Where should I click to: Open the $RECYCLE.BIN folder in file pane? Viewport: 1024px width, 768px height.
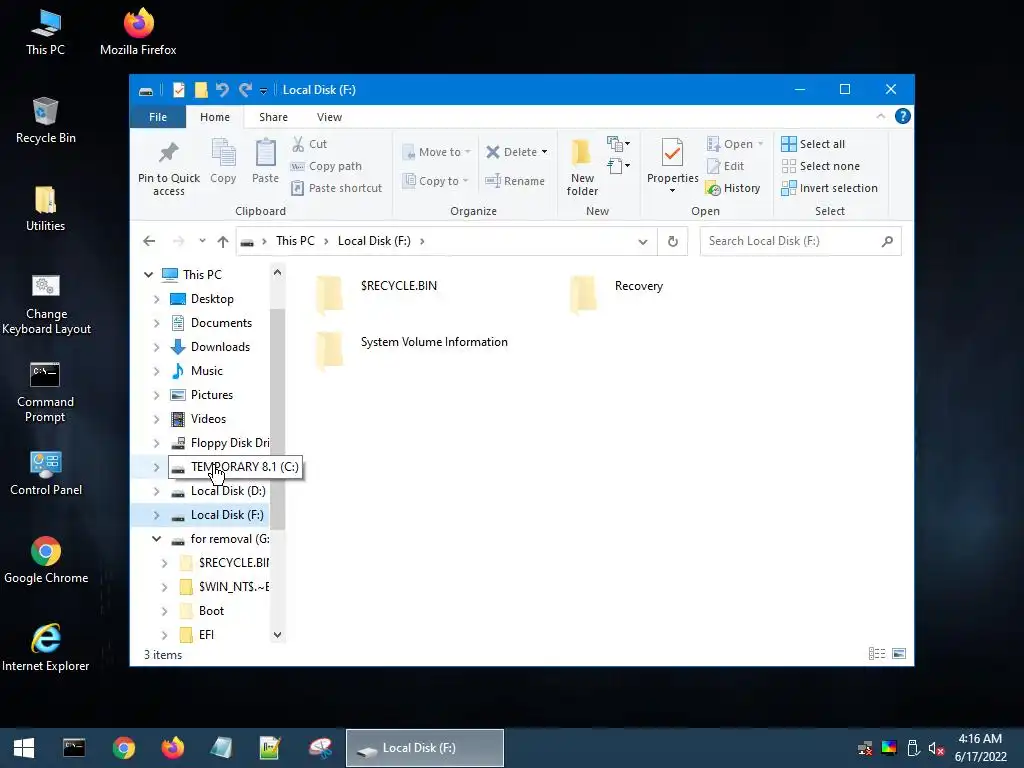[376, 293]
